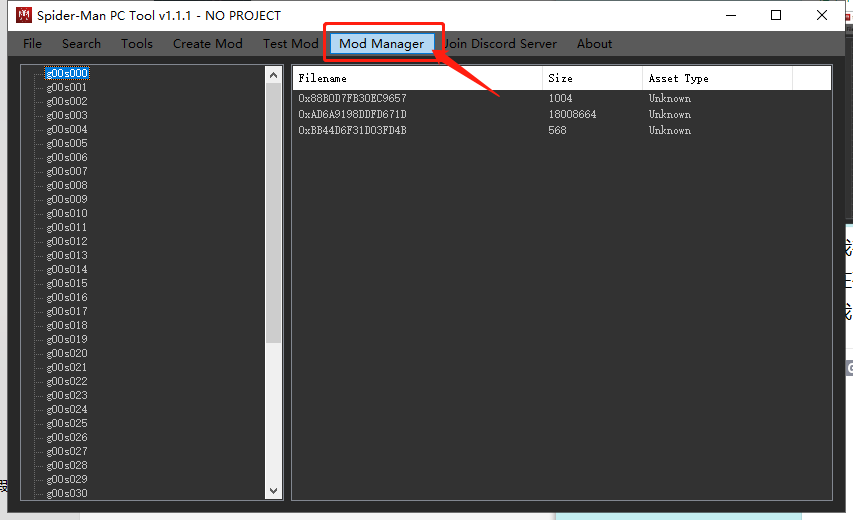853x520 pixels.
Task: Sort the list by Size column header
Action: tap(592, 78)
